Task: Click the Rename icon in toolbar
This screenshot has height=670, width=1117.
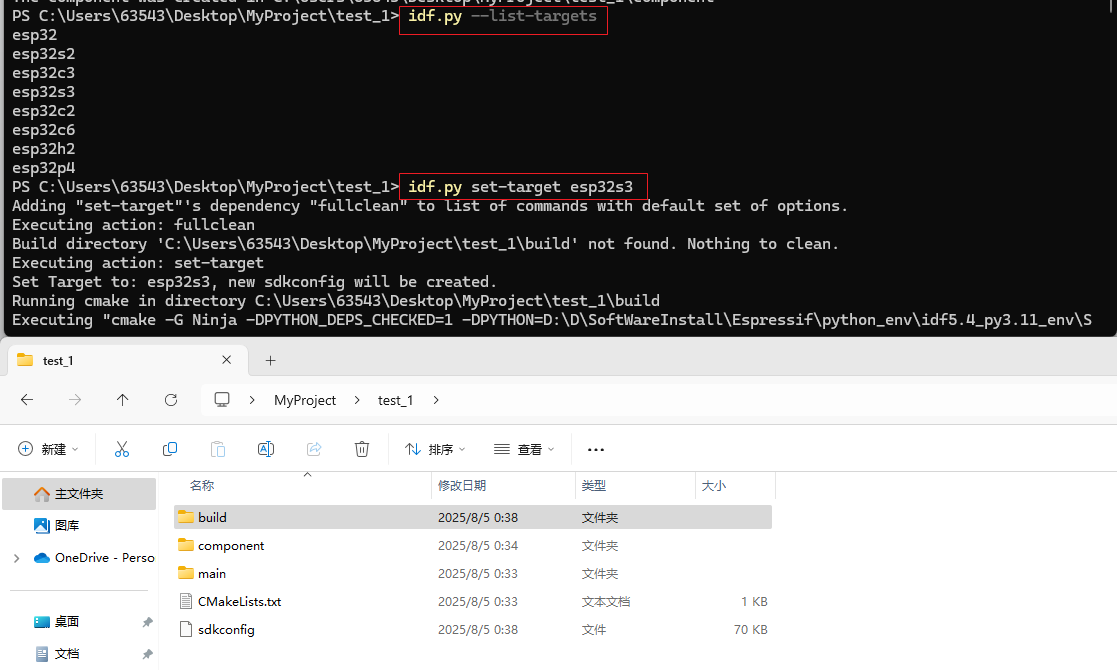Action: 266,449
